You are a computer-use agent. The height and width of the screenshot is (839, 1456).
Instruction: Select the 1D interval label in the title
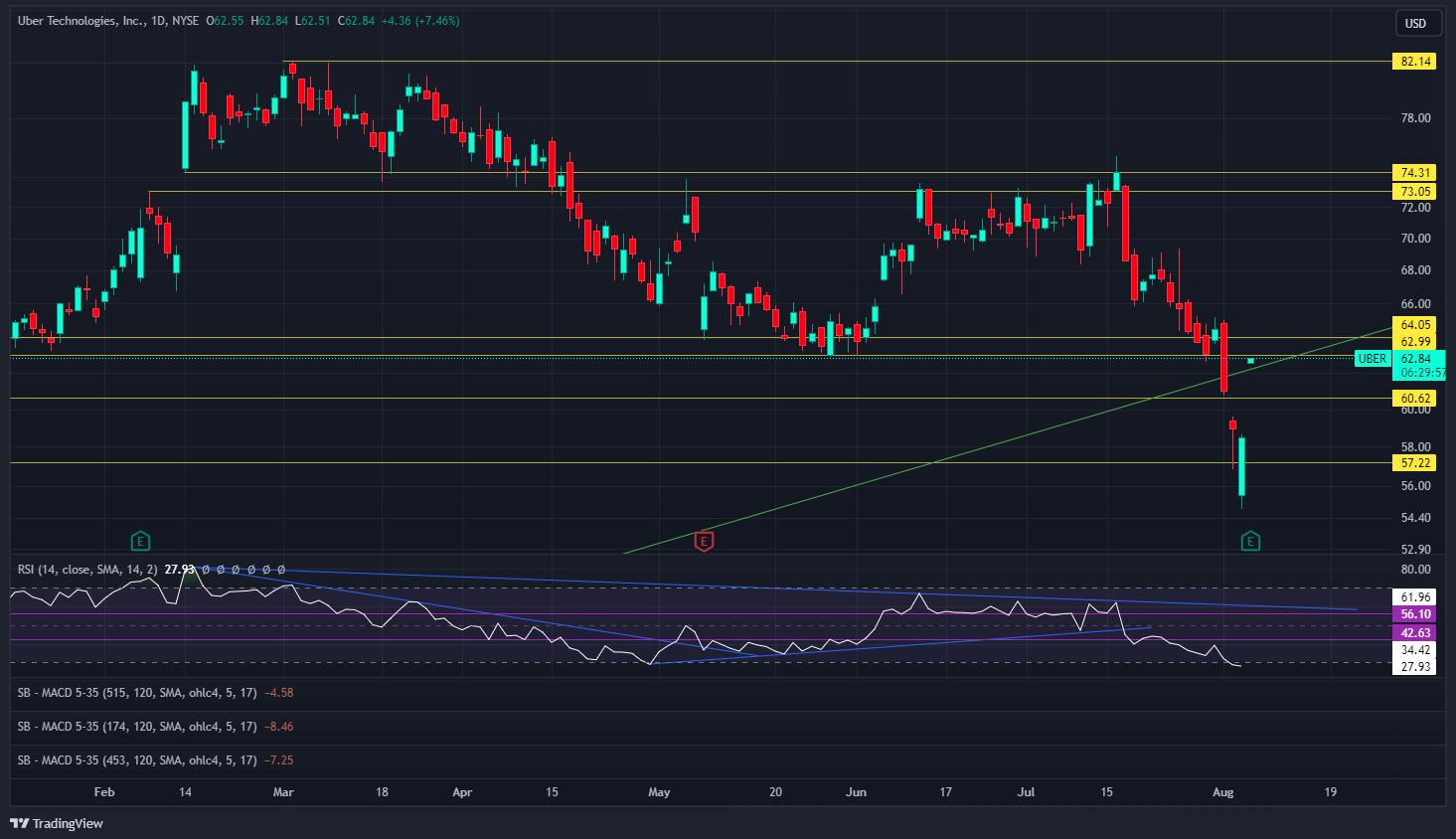[159, 20]
